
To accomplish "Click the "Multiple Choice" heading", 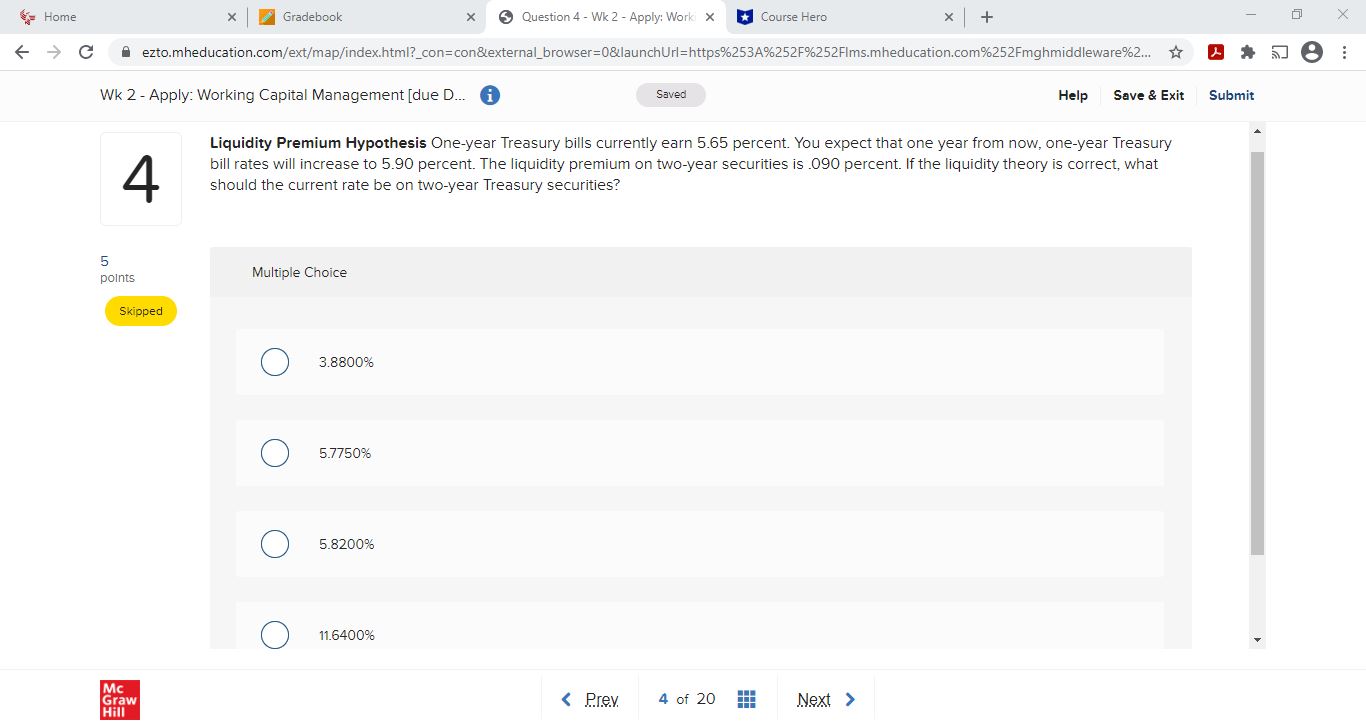I will point(299,272).
